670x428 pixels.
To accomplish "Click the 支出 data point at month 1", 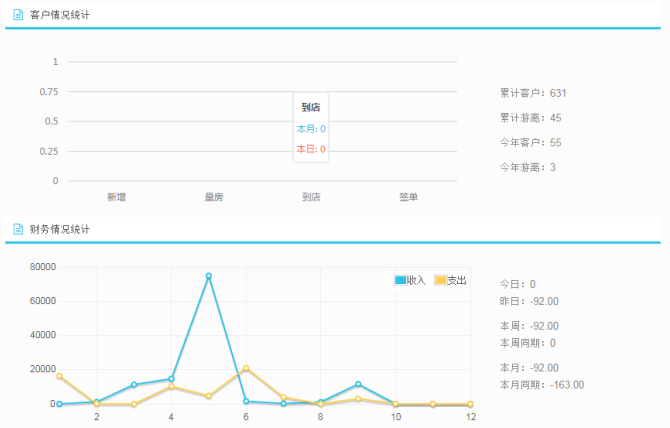I will 60,376.
